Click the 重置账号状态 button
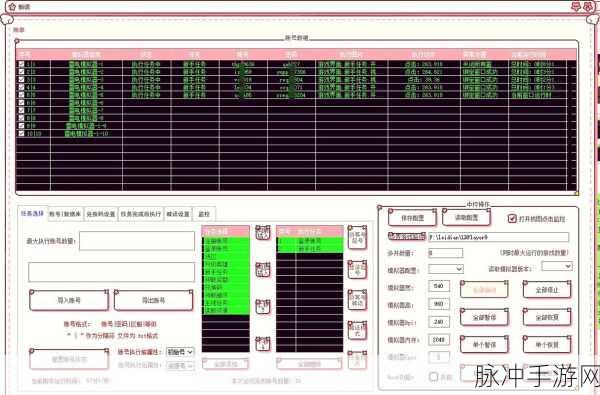 click(69, 359)
